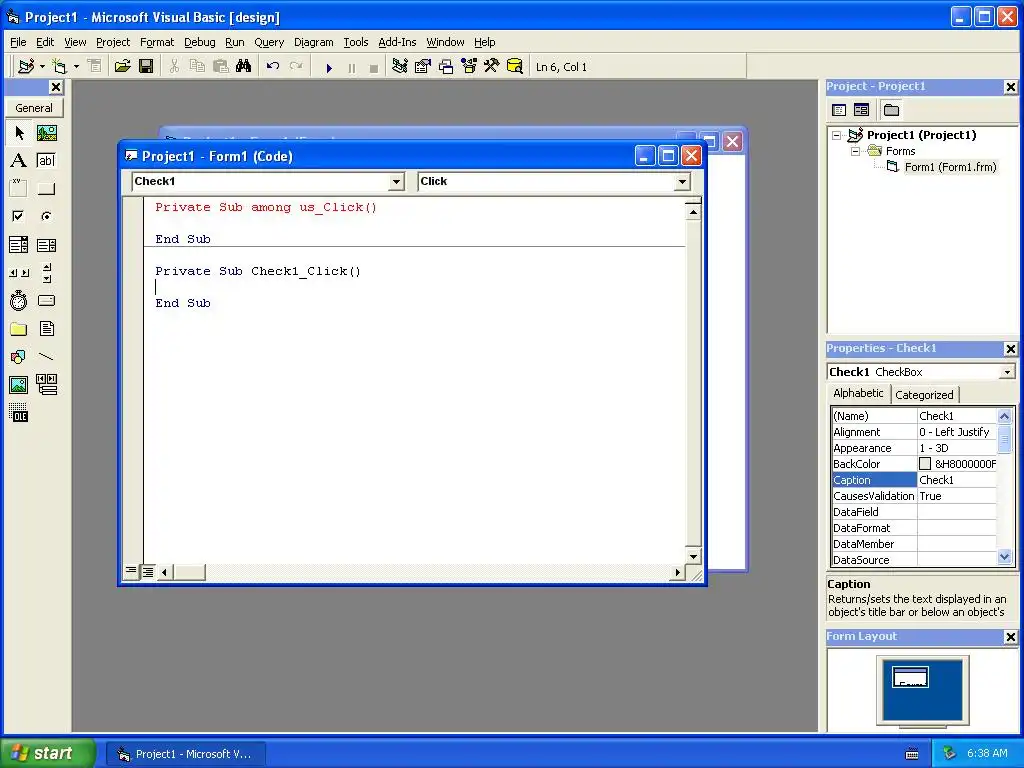This screenshot has height=768, width=1024.
Task: Click the form thumbnail in Form Layout
Action: coord(910,677)
